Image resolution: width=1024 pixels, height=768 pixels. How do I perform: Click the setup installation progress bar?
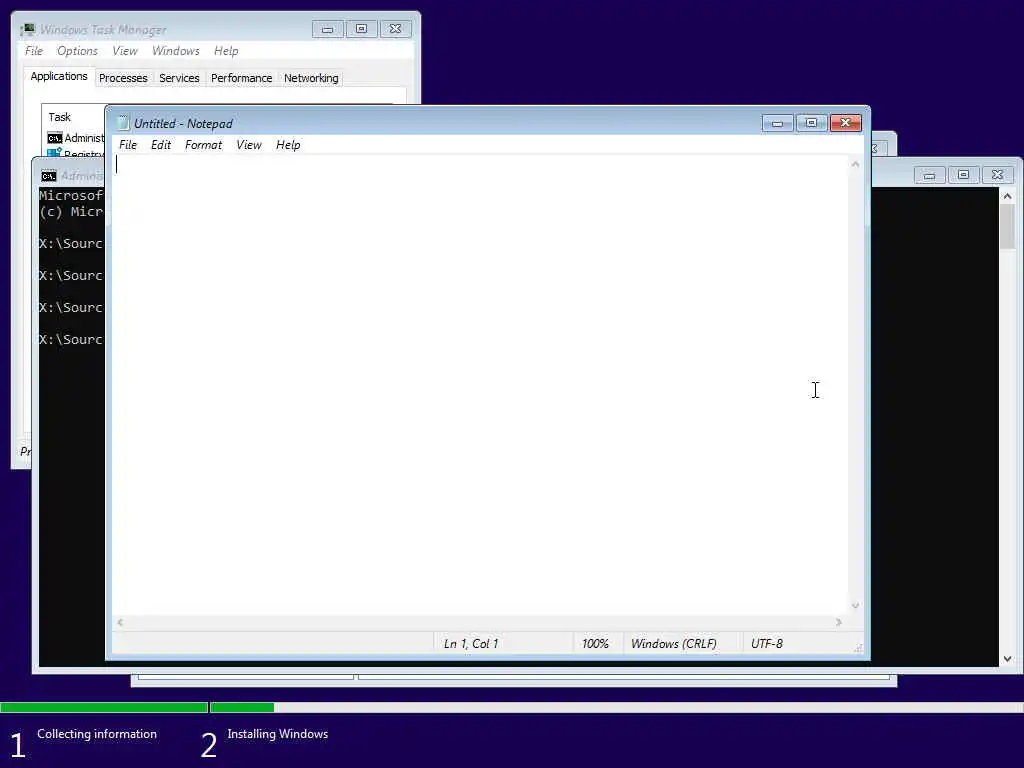[x=512, y=707]
